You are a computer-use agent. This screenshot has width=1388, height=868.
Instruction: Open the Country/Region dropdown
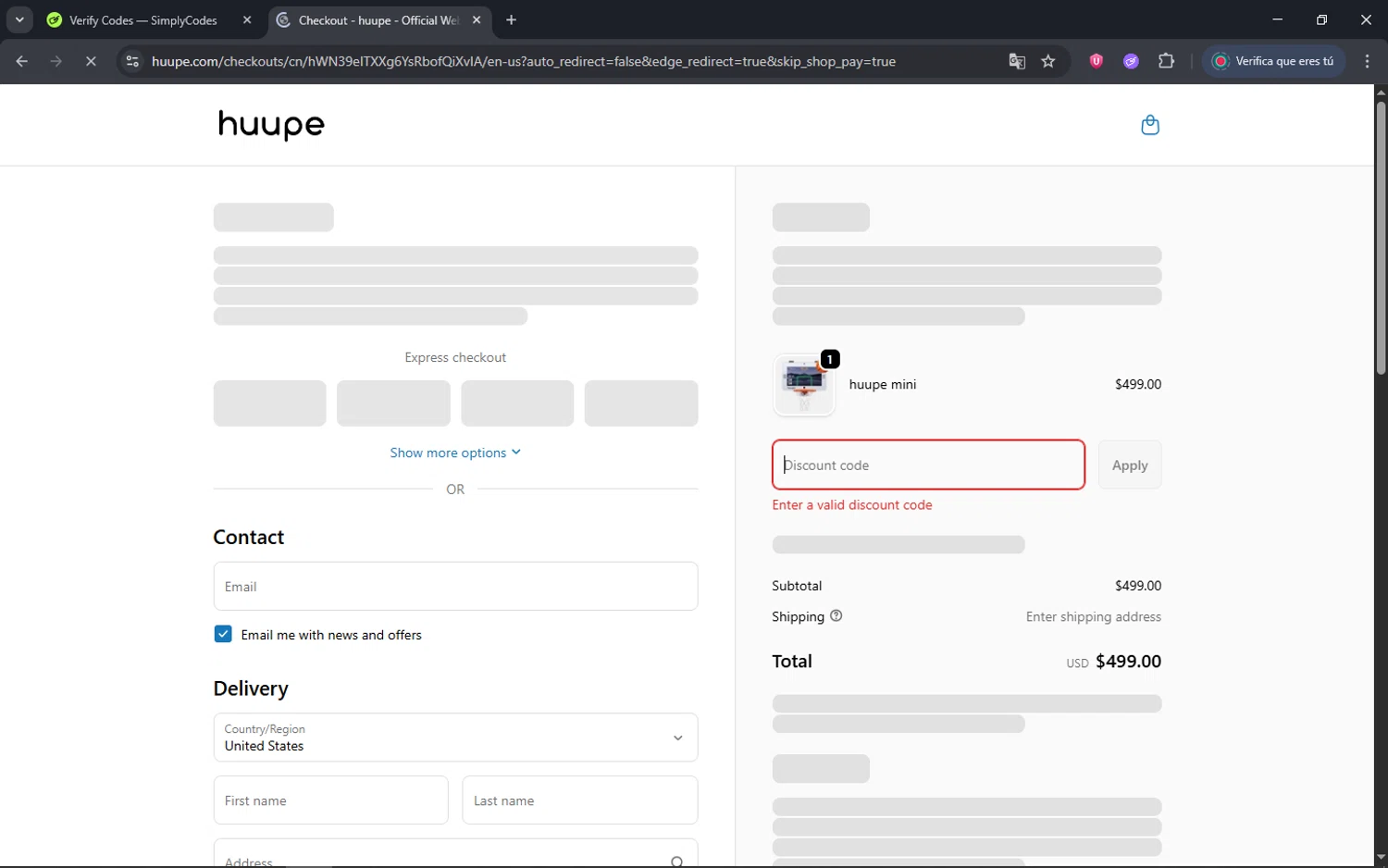pos(455,738)
